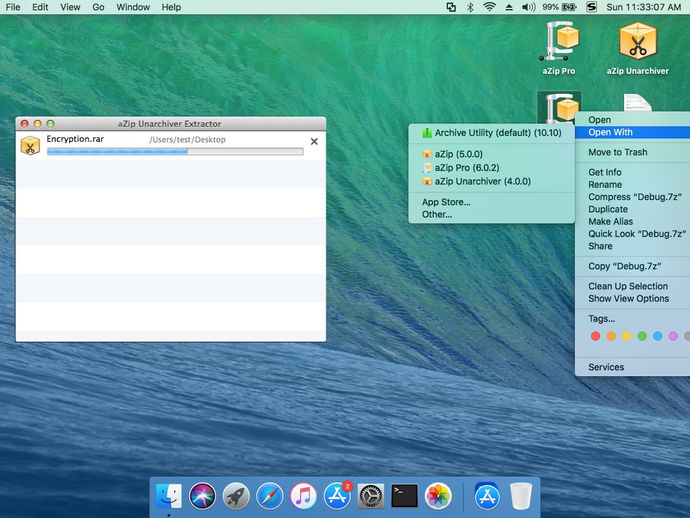The image size is (690, 518).
Task: Select App Store... in the submenu
Action: tap(492, 202)
